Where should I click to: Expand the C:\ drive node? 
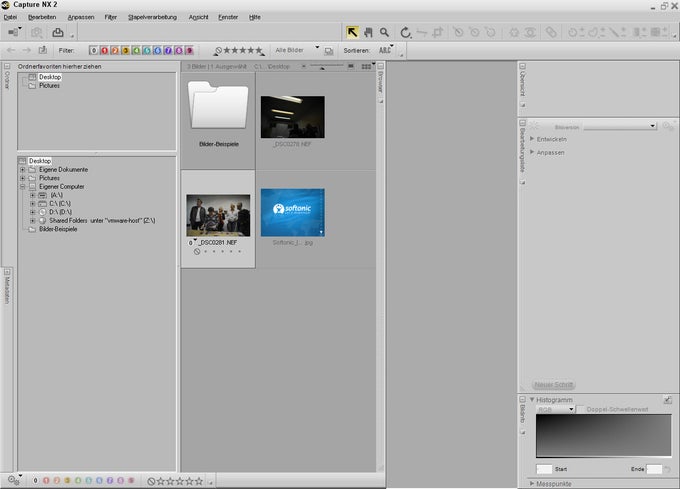pos(33,203)
